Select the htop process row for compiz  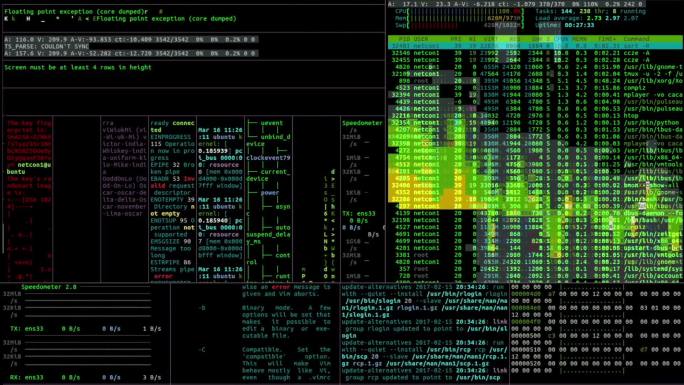(x=535, y=88)
